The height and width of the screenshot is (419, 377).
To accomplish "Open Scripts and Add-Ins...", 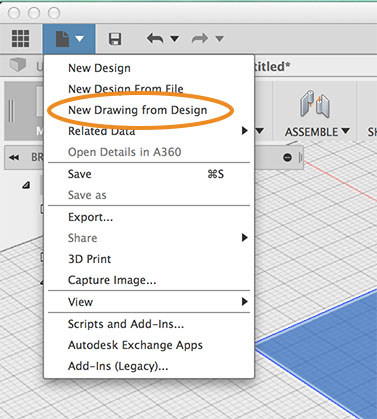I will (x=149, y=324).
